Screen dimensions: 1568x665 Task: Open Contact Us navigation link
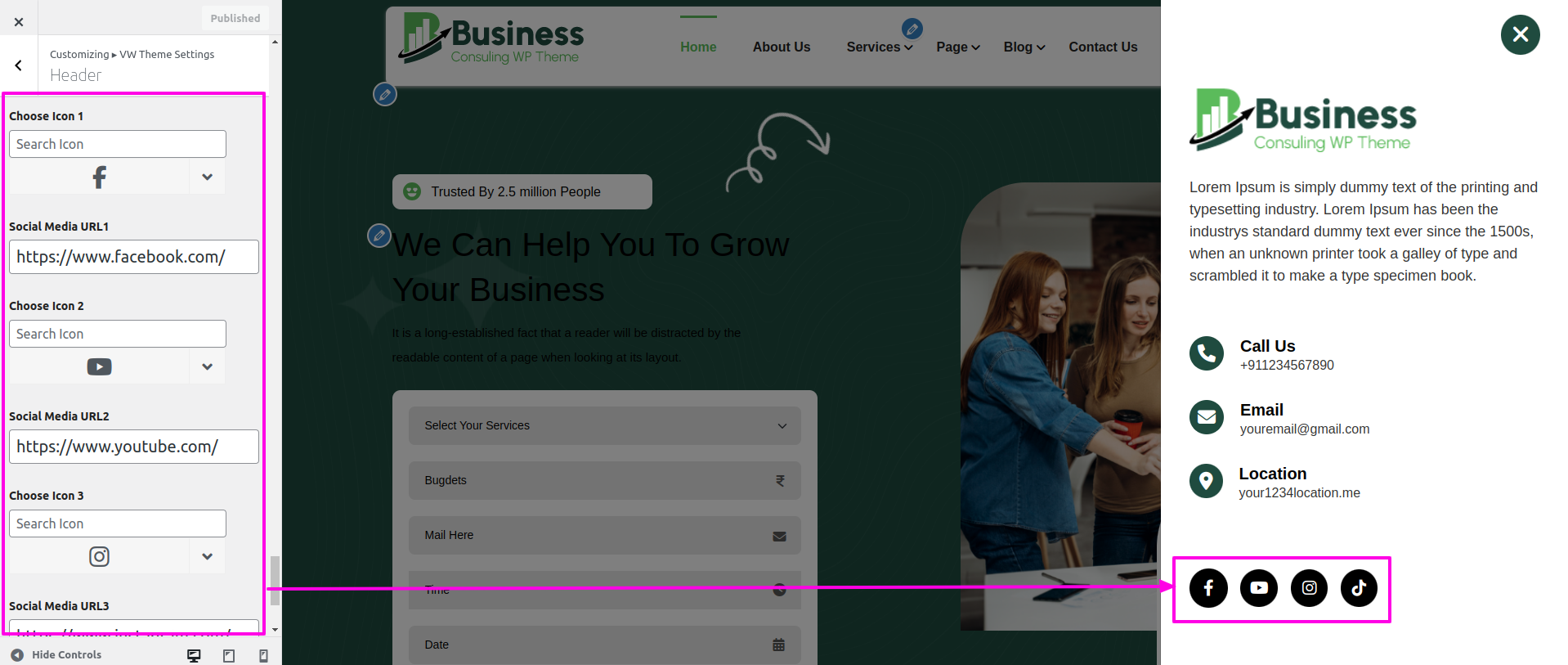coord(1102,47)
